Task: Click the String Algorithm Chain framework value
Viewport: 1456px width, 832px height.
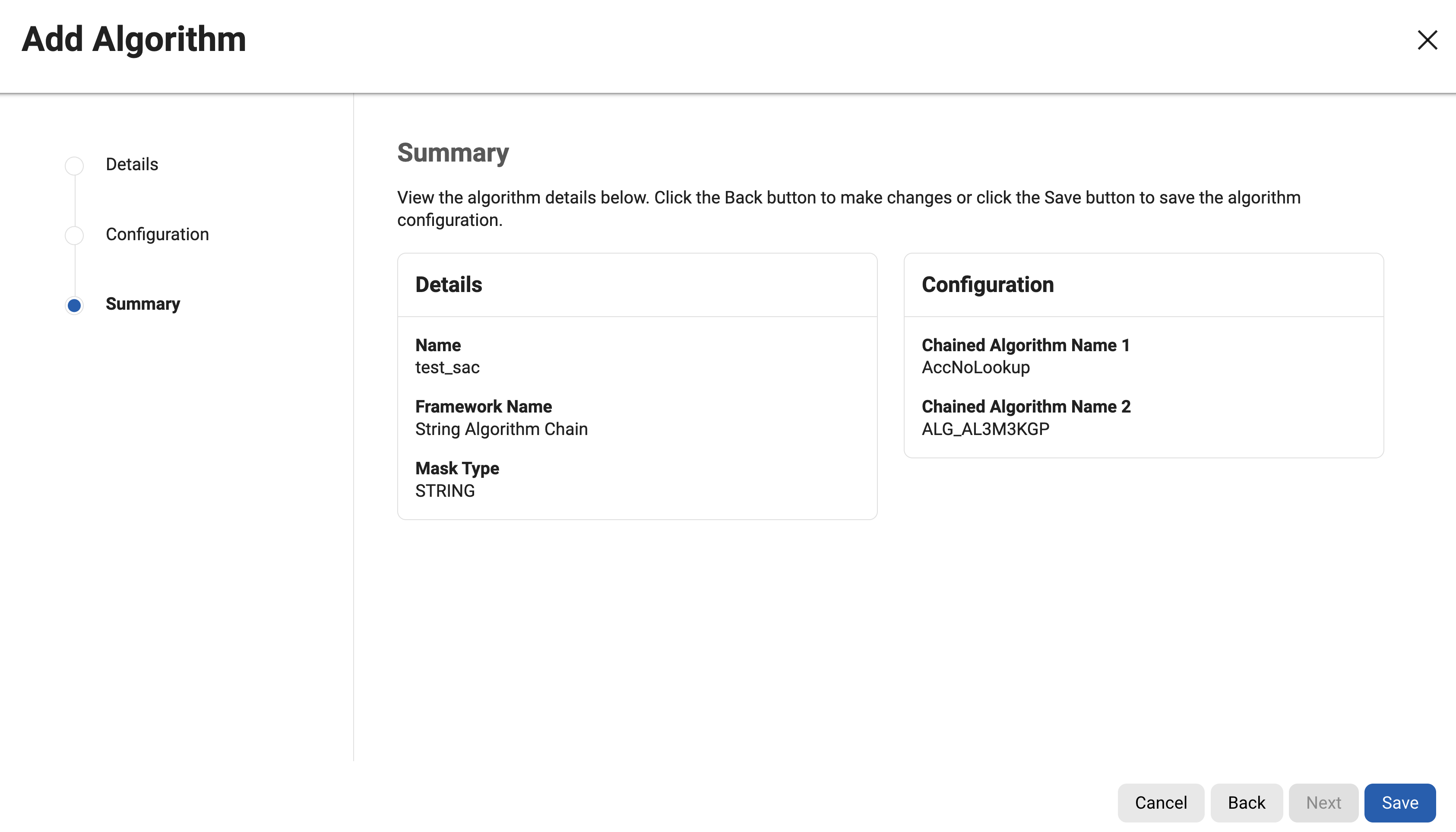Action: click(501, 429)
